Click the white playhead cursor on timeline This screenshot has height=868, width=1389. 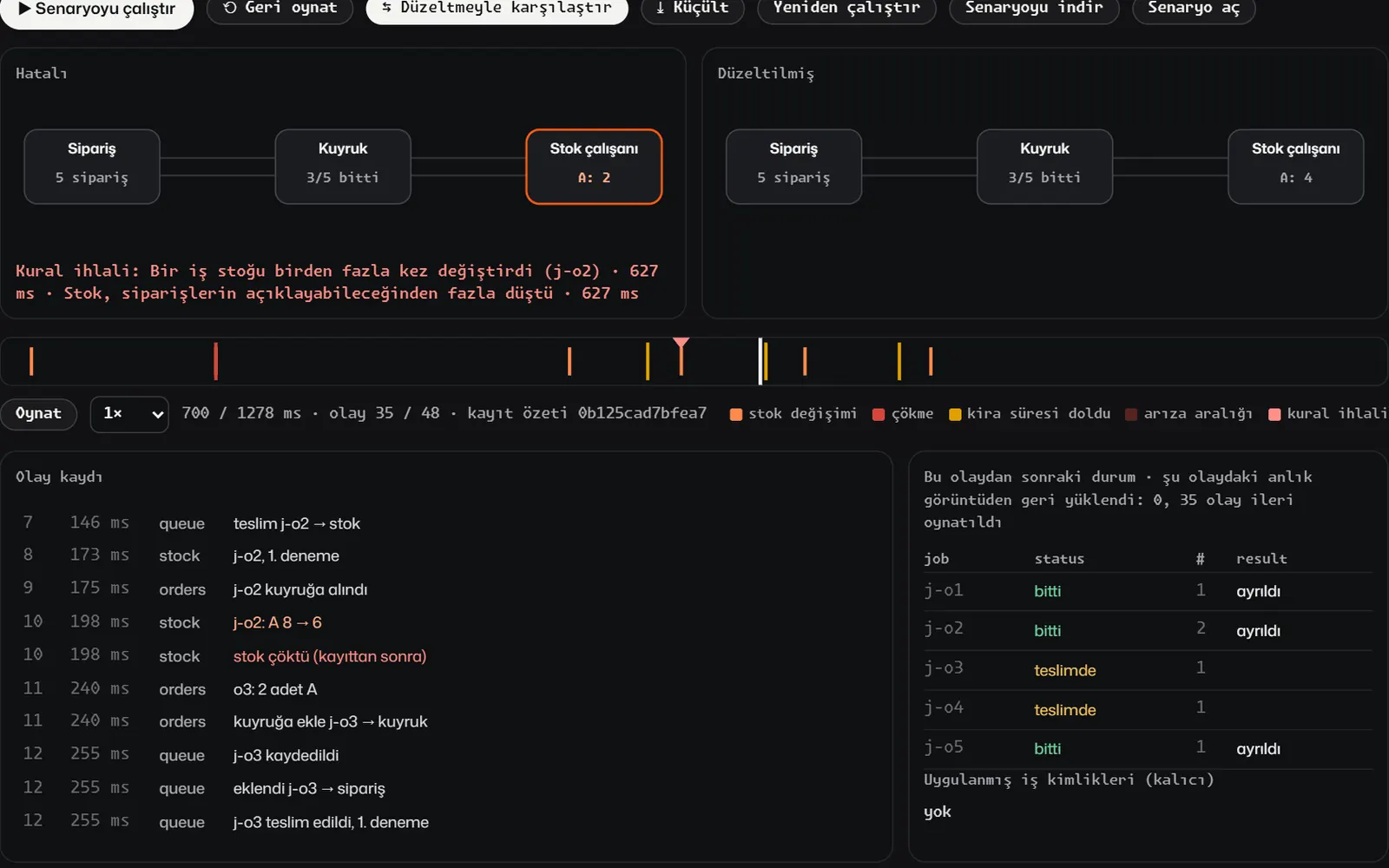coord(760,361)
